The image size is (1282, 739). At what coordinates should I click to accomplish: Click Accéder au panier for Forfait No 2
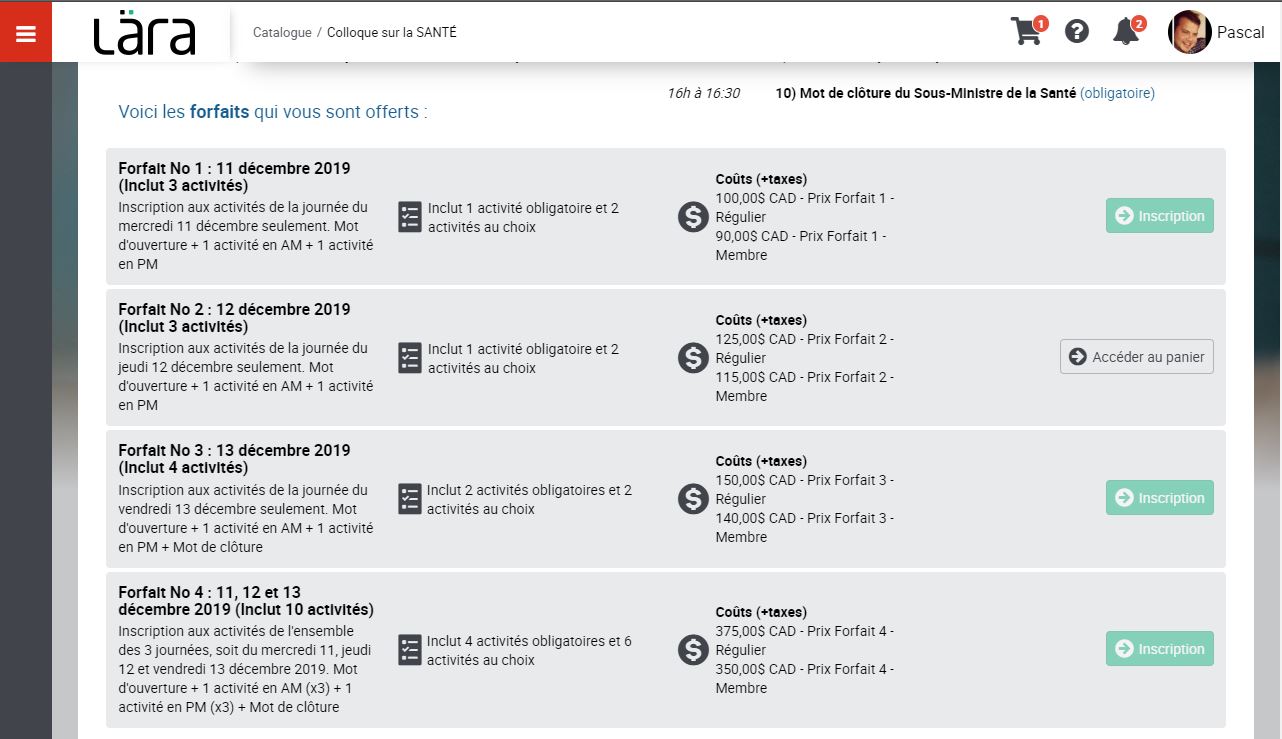[x=1136, y=356]
